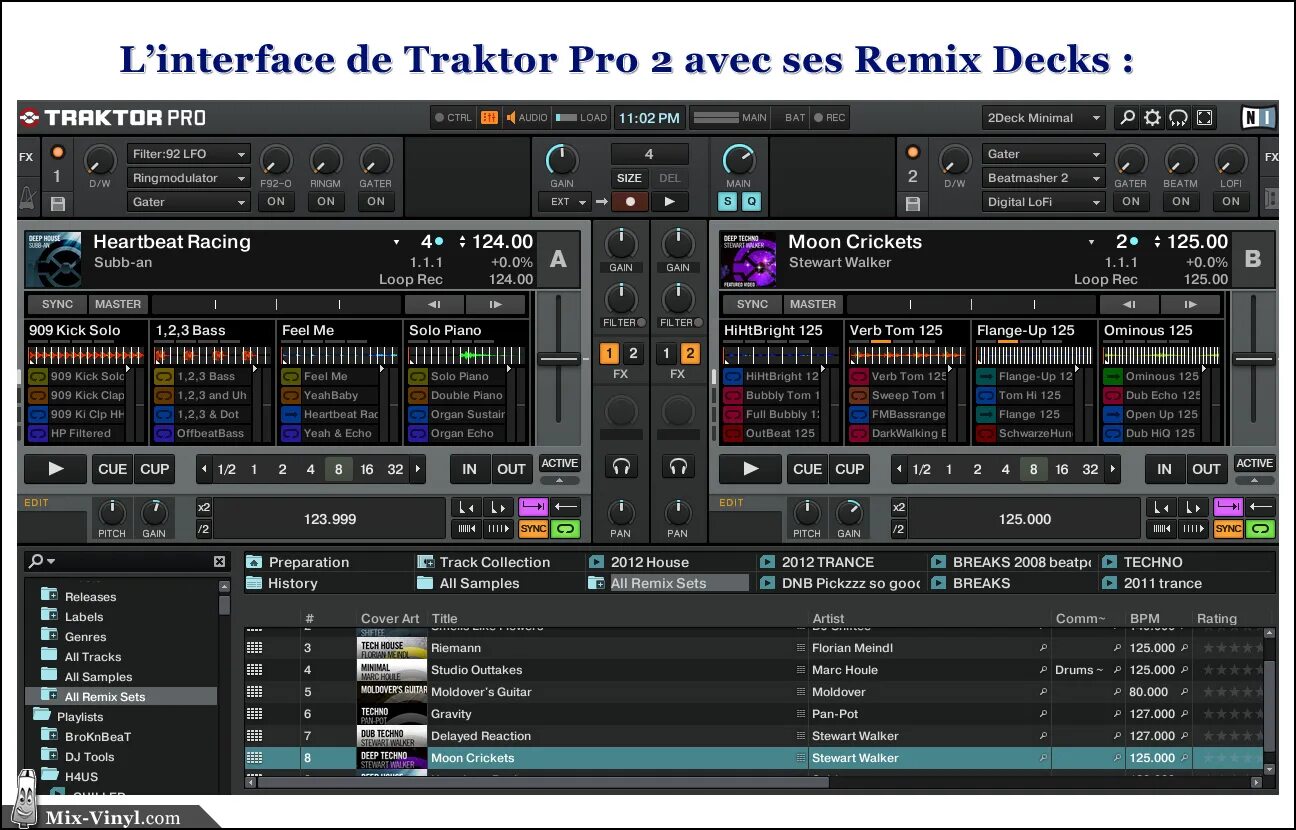Select the History favorite
Screen dimensions: 1296x830
click(292, 583)
